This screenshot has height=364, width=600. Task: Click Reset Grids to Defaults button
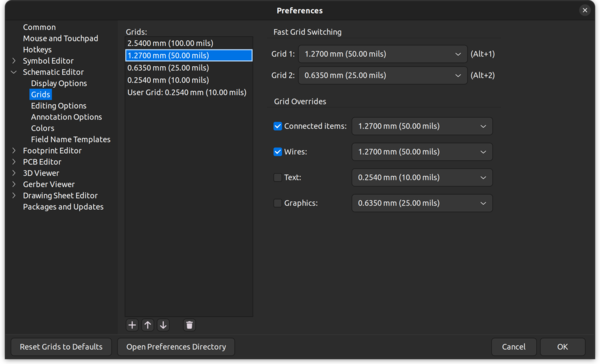point(61,347)
